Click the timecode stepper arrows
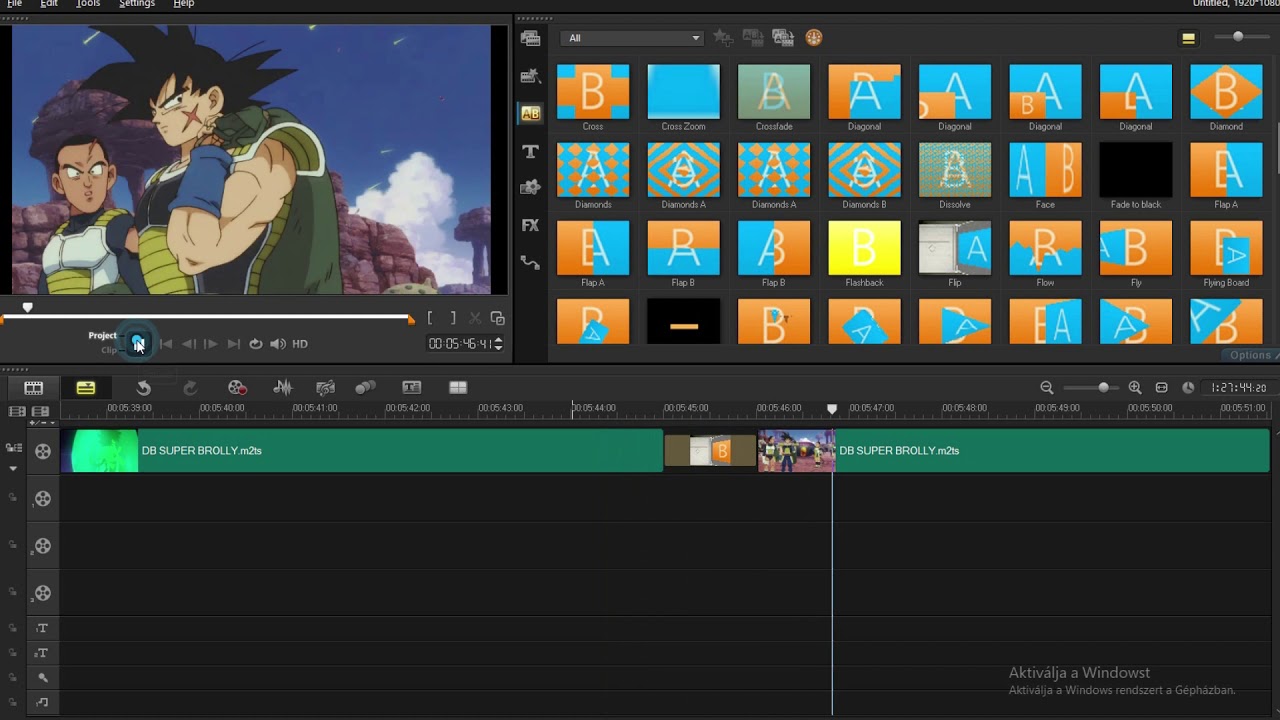 point(498,344)
